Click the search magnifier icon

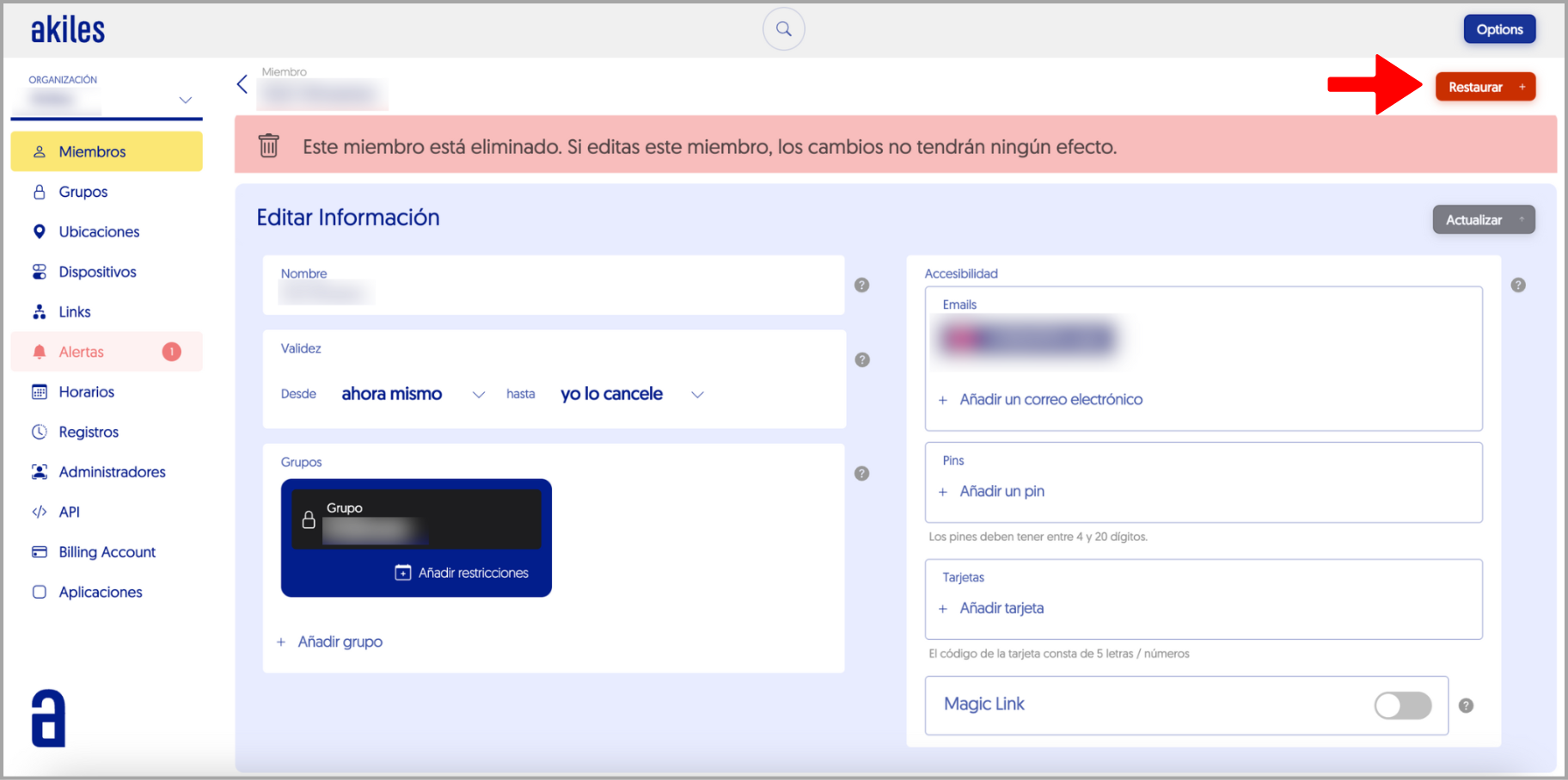(x=783, y=29)
